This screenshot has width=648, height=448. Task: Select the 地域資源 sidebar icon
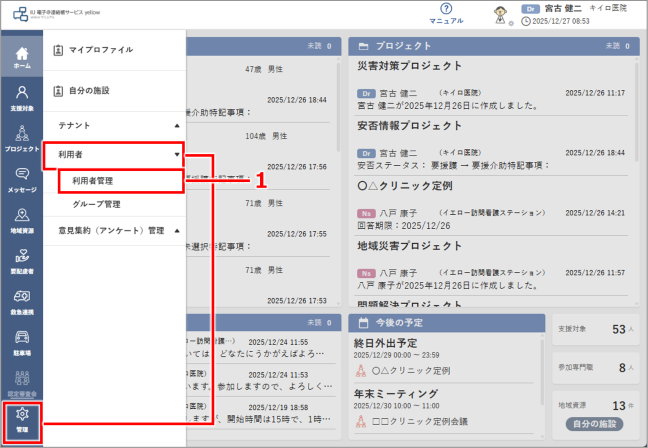[x=21, y=220]
